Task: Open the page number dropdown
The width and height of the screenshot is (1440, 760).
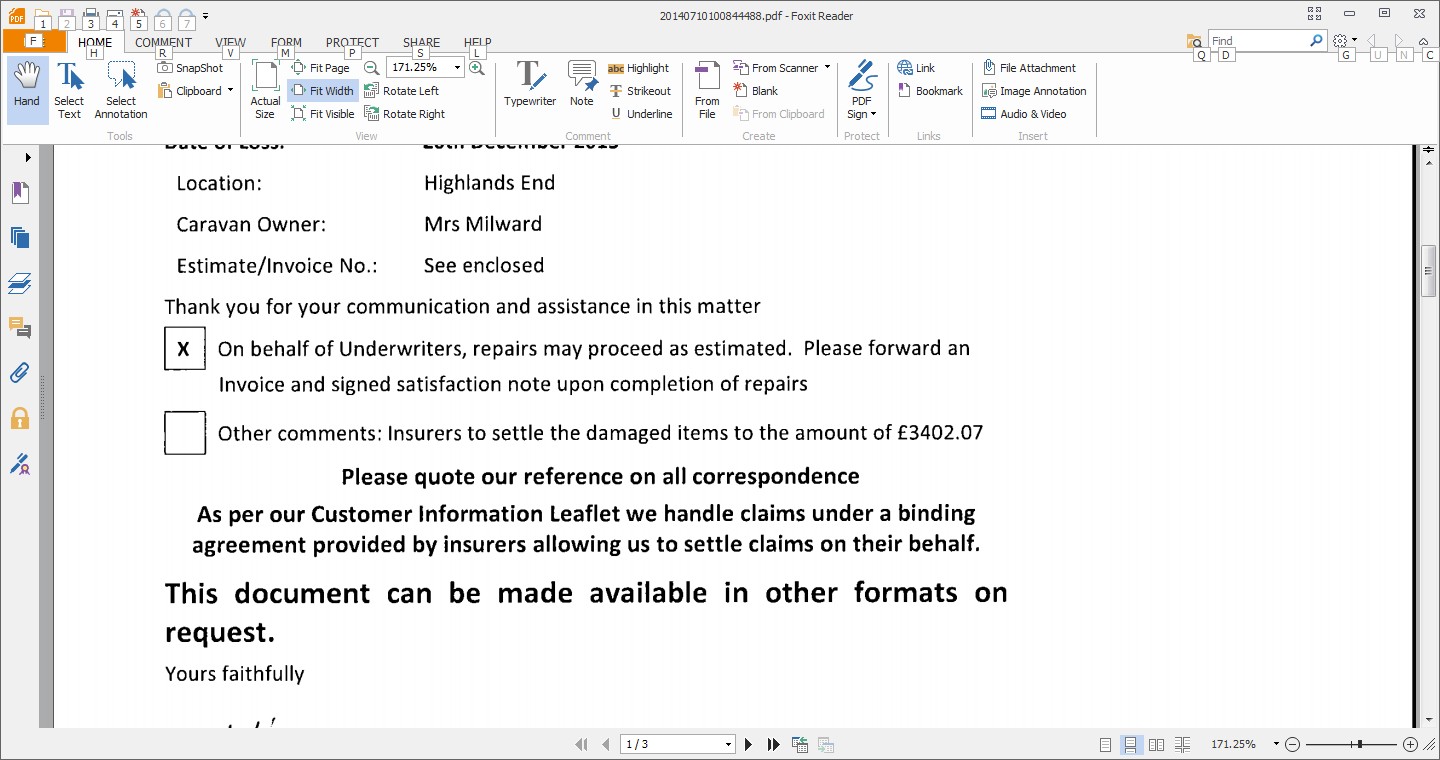Action: [x=728, y=745]
